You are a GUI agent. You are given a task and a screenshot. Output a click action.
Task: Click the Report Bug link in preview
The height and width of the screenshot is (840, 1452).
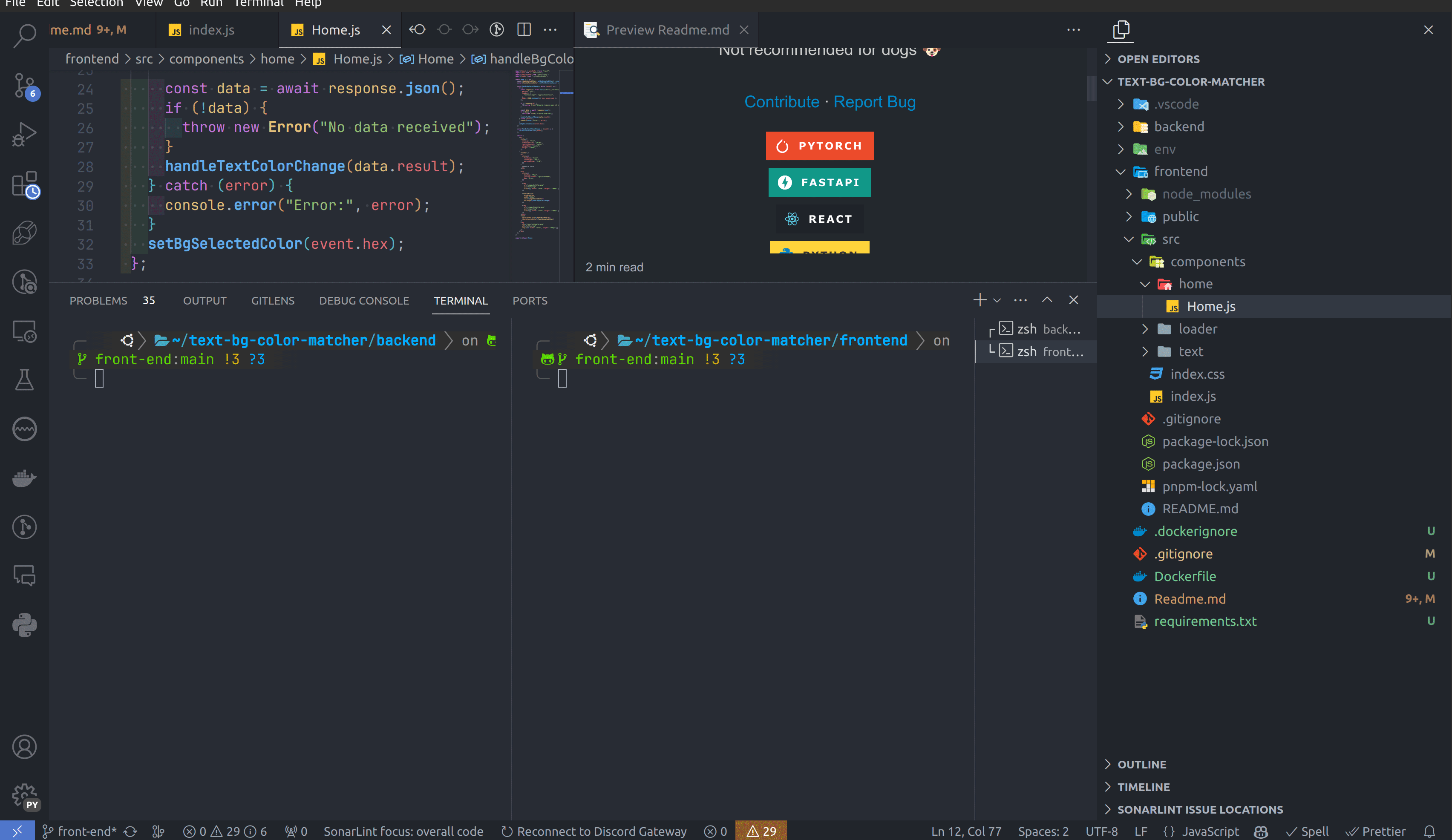click(874, 102)
